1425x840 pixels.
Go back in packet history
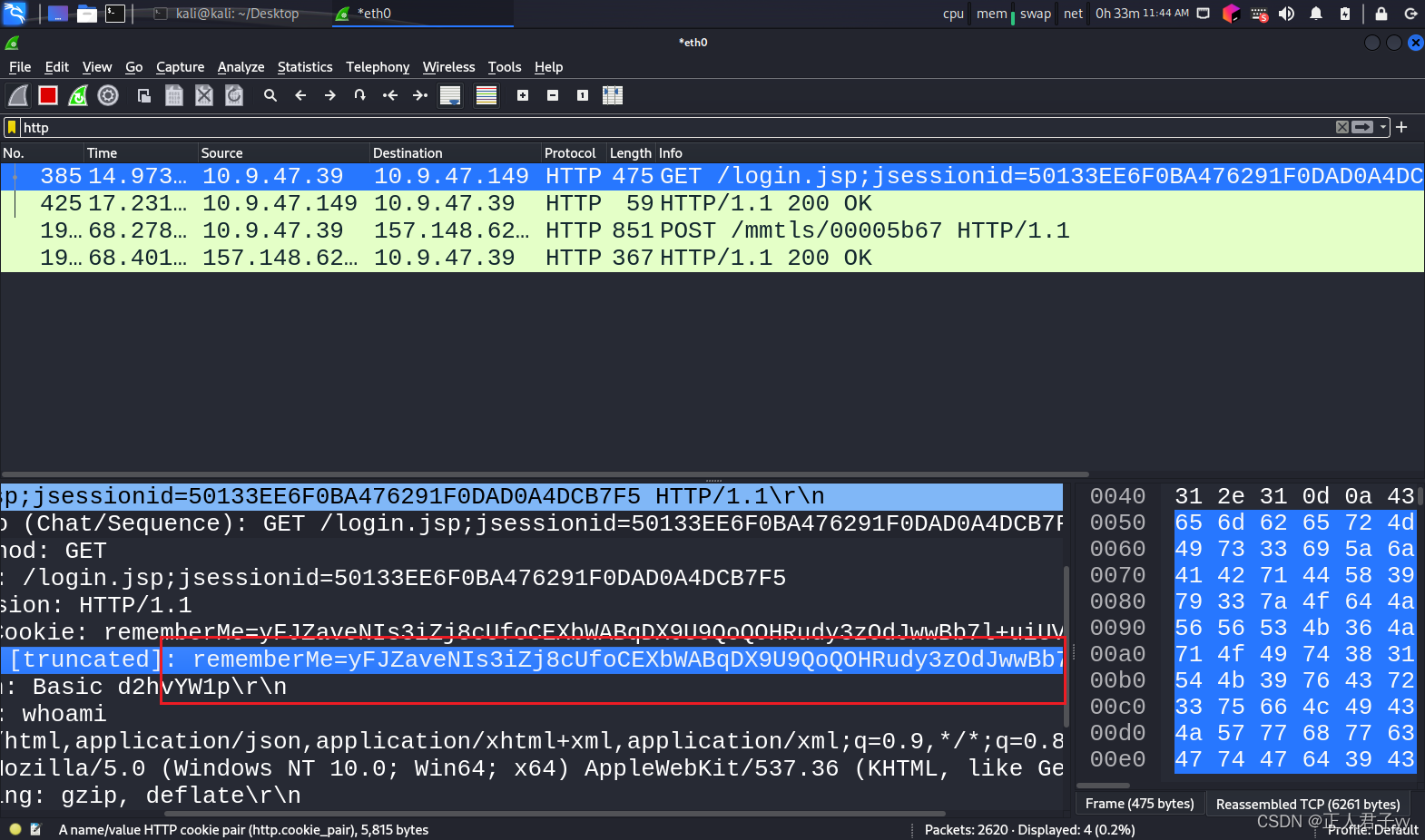(300, 95)
